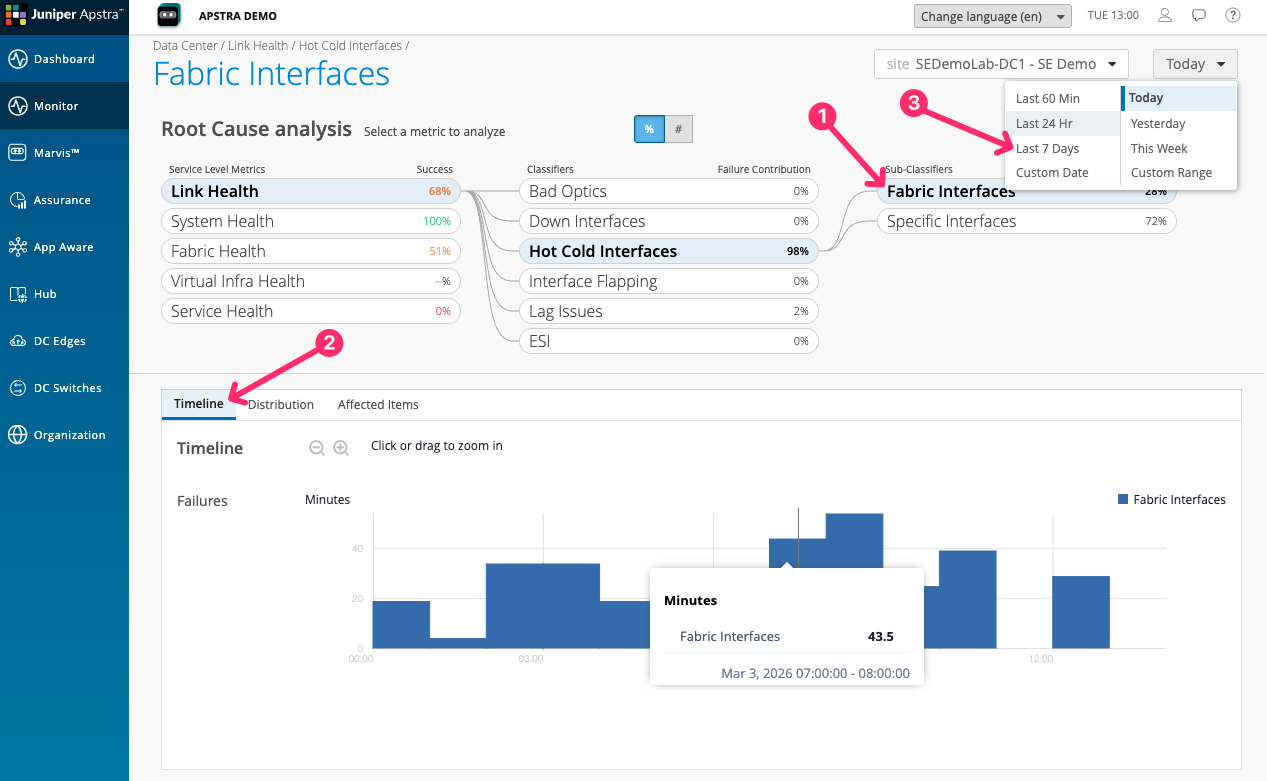Expand the Change language dropdown
The image size is (1267, 781).
pos(992,15)
